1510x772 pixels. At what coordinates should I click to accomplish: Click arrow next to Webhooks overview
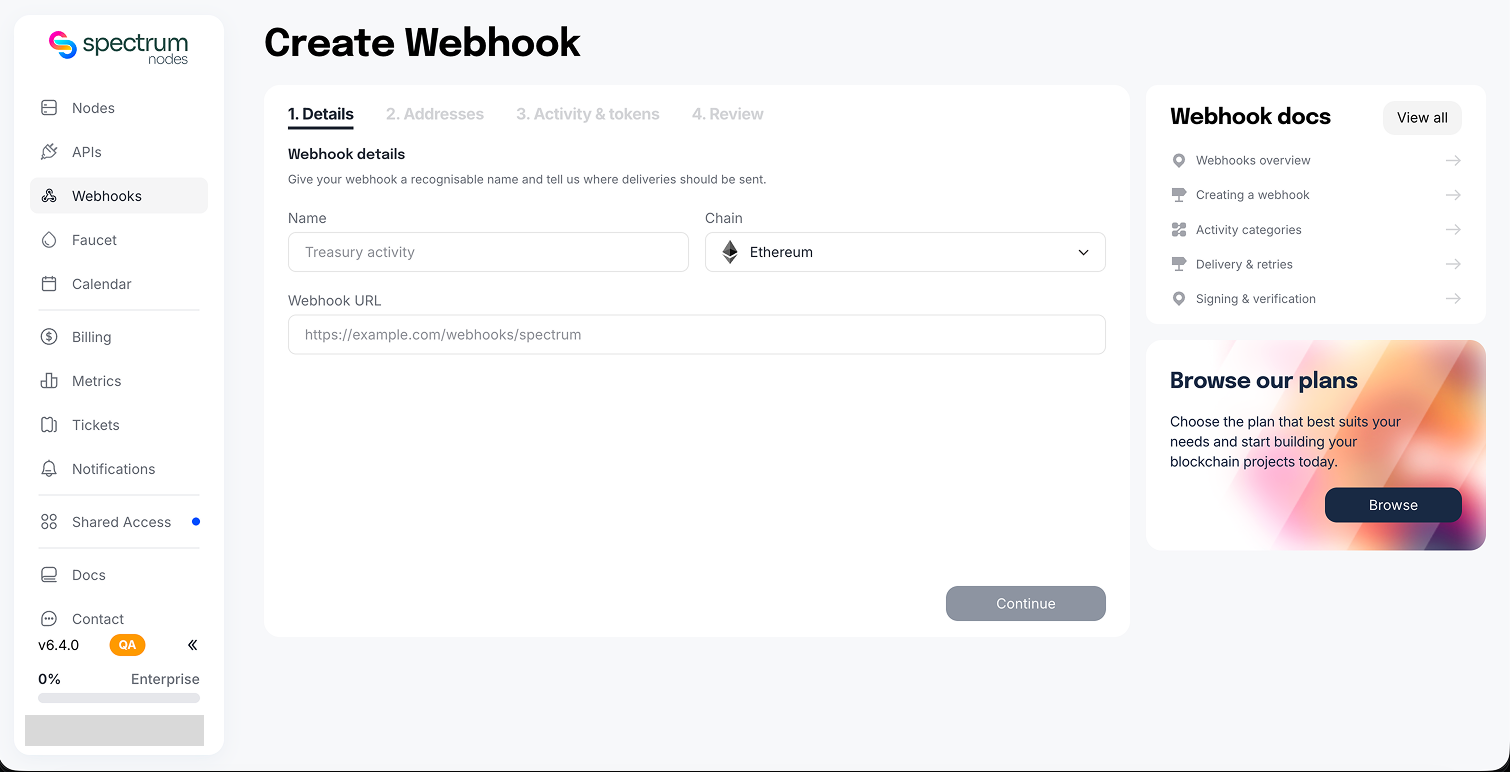click(1453, 160)
